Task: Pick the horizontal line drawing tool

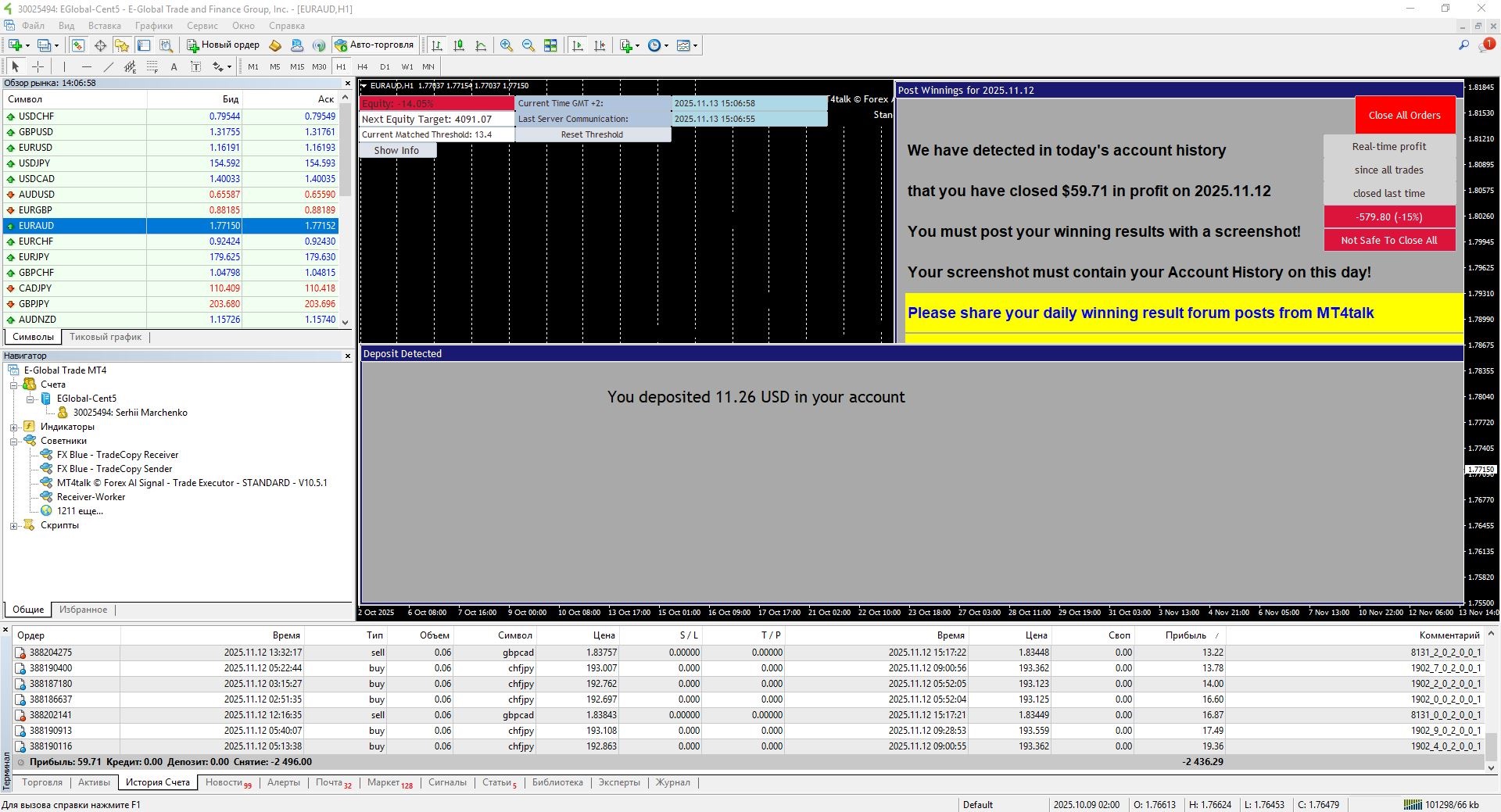Action: click(87, 66)
